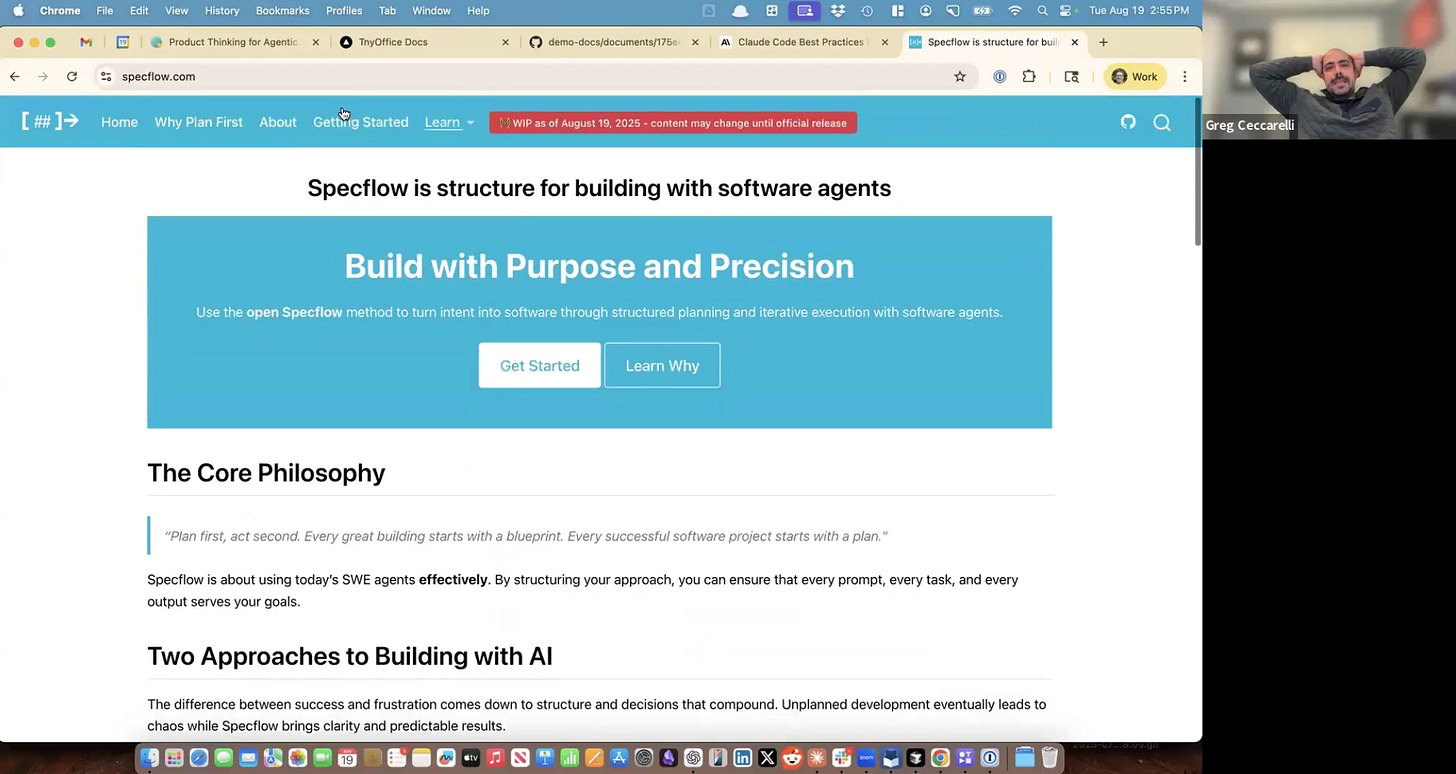Switch to Product Thinking for Agentic tab
The height and width of the screenshot is (774, 1456).
click(x=235, y=42)
